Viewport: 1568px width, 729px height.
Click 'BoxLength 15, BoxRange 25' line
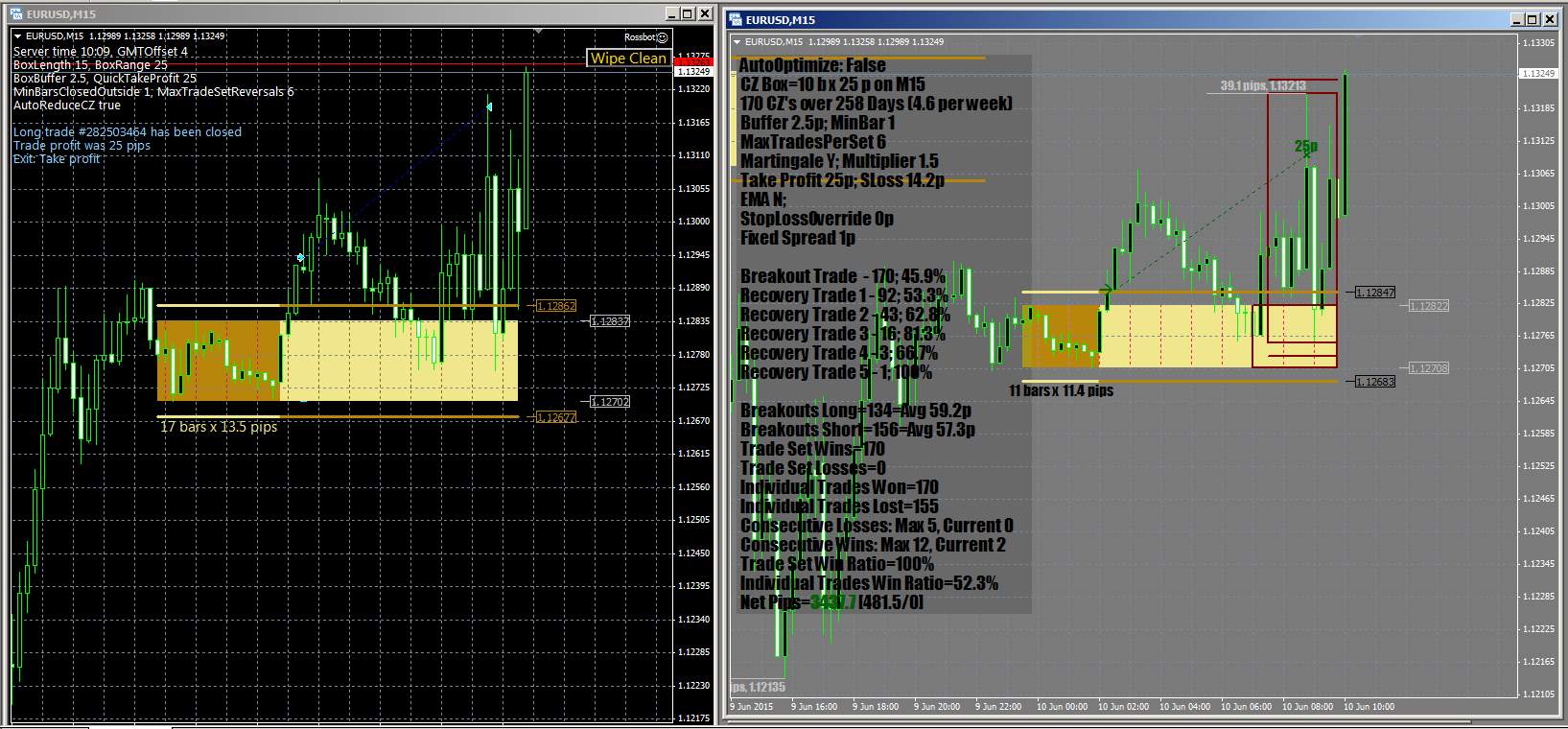[90, 65]
